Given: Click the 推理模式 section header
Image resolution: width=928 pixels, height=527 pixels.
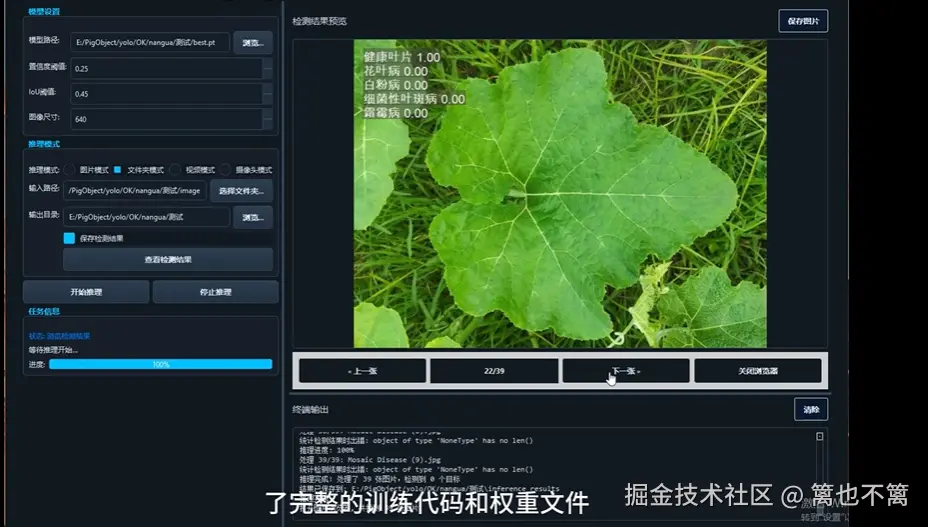Looking at the screenshot, I should pos(44,144).
